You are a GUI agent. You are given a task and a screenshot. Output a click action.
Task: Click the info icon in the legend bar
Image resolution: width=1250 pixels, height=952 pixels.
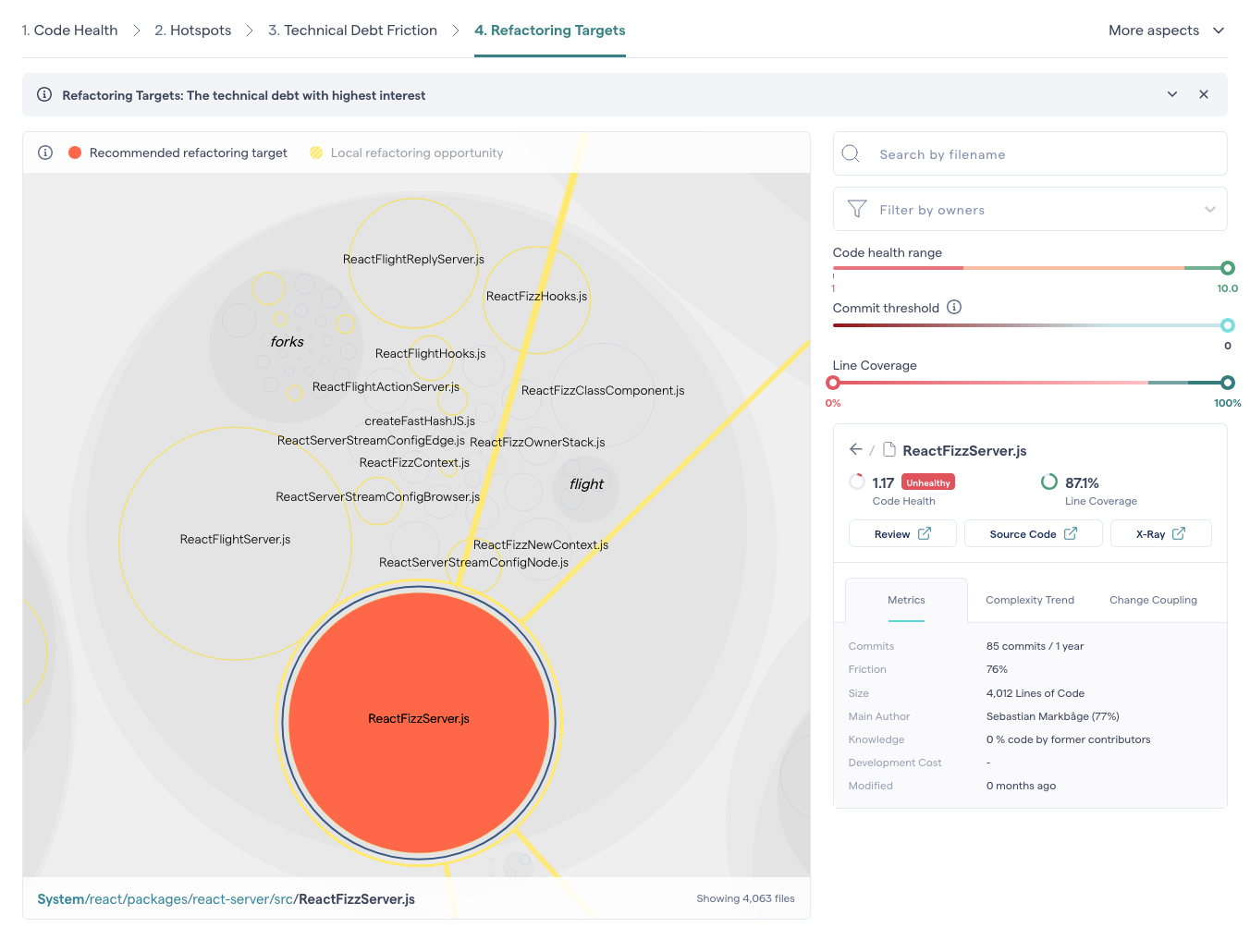click(x=44, y=153)
